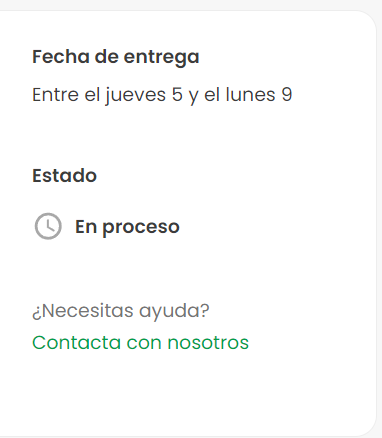
Task: Click the ¿Necesitas ayuda? help text
Action: (121, 311)
